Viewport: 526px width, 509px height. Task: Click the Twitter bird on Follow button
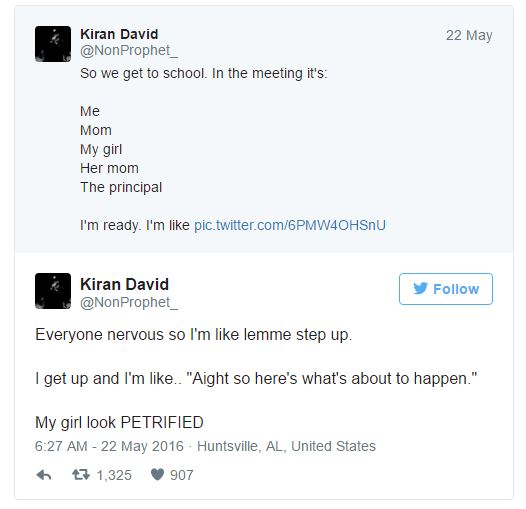coord(420,288)
